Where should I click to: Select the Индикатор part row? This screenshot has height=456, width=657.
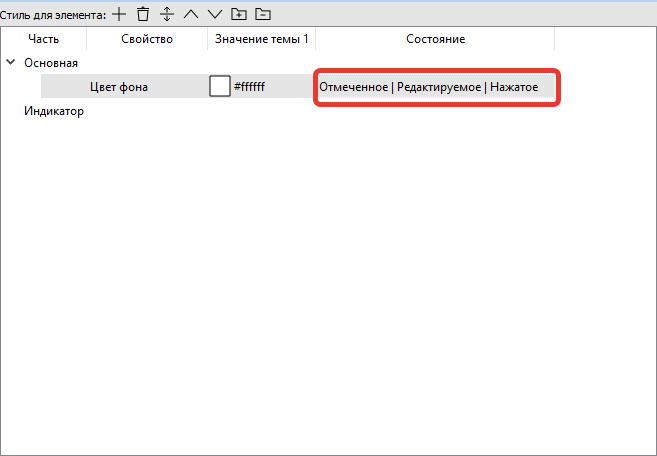54,111
